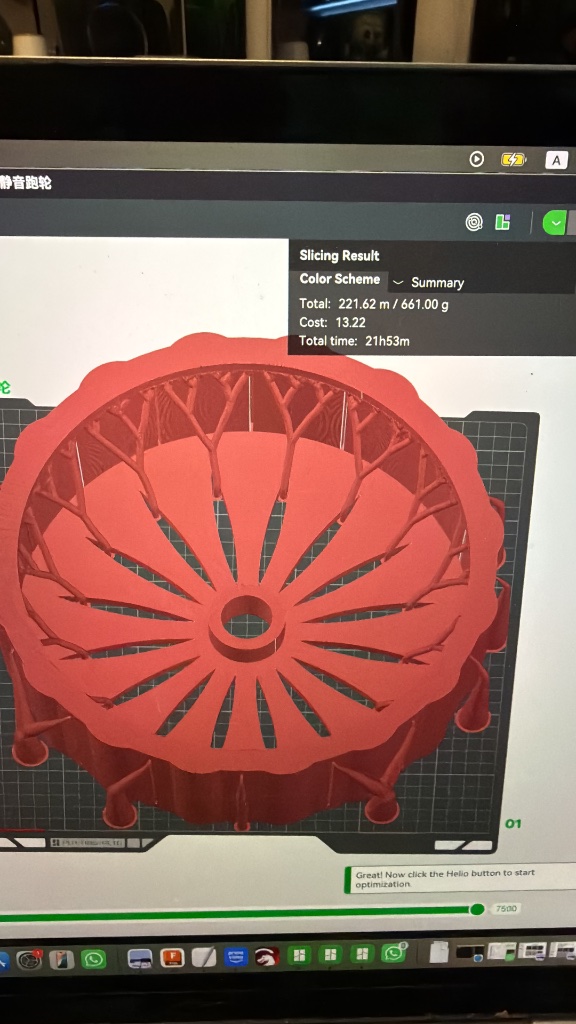Click the build plate type label
The width and height of the screenshot is (576, 1024).
click(88, 843)
